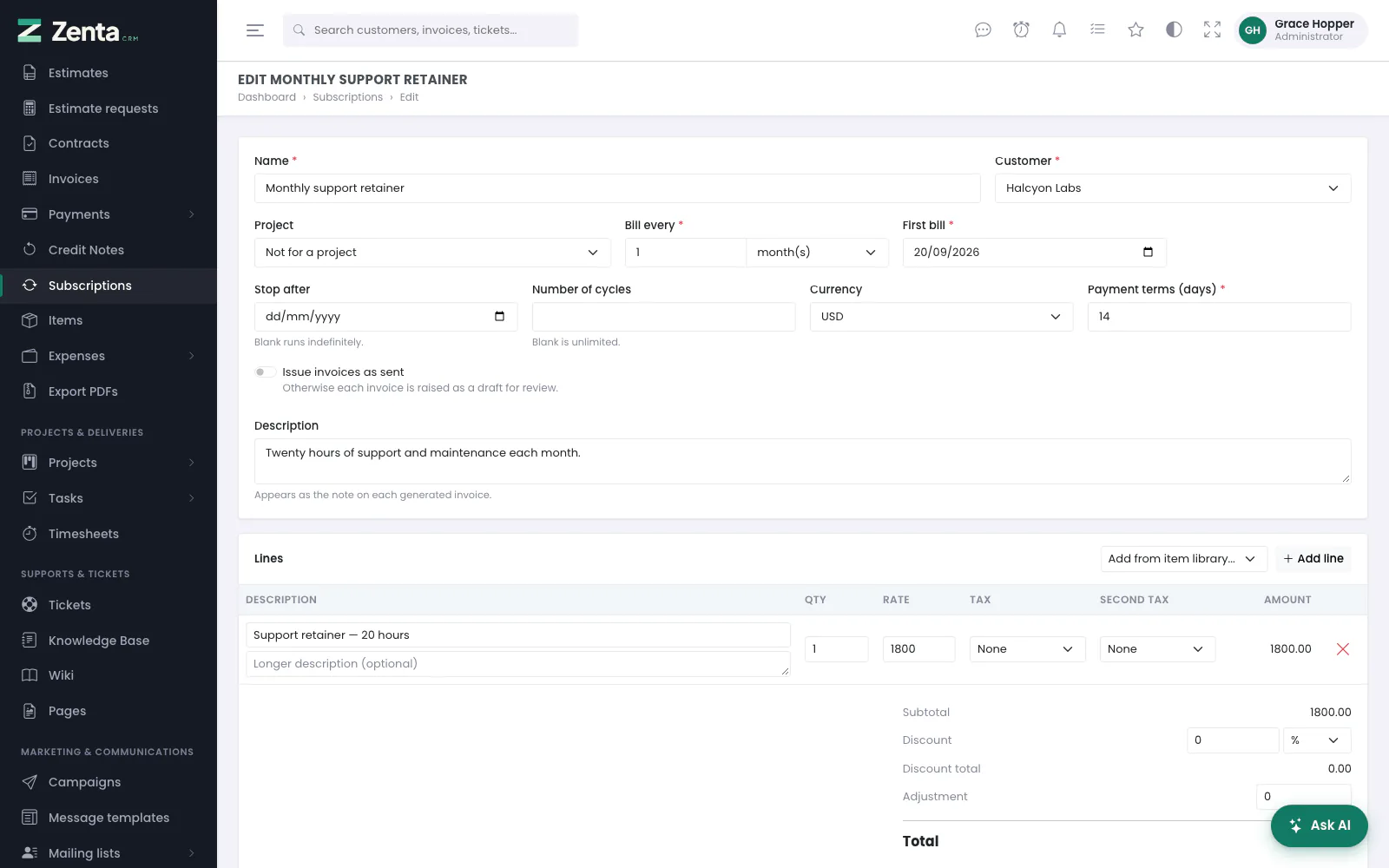Screen dimensions: 1389x868
Task: Click the Number of cycles field
Action: (663, 317)
